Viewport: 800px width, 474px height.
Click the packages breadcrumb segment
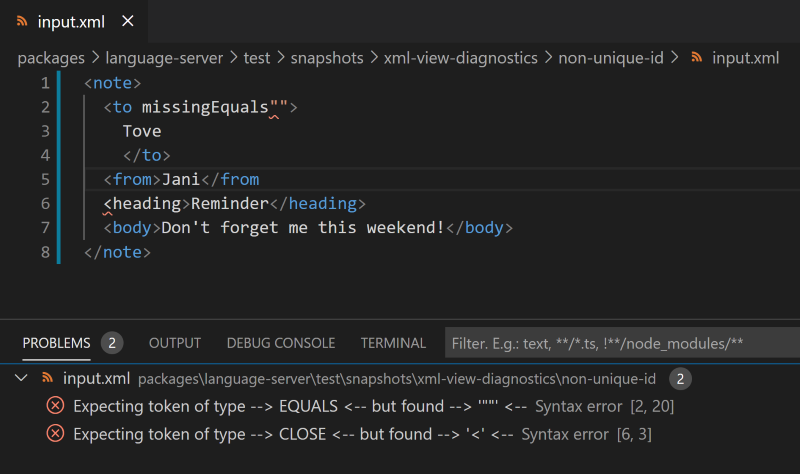click(50, 57)
